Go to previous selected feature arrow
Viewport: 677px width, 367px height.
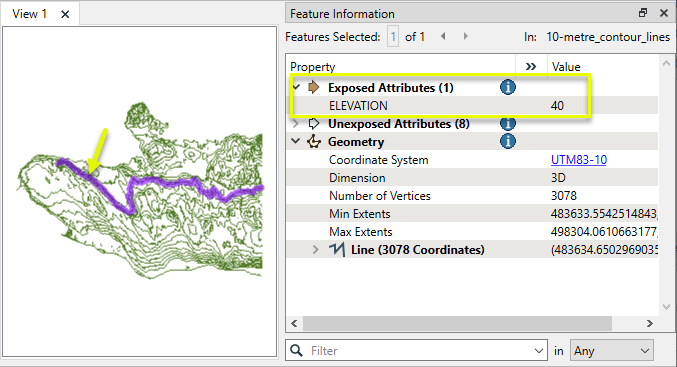click(443, 37)
